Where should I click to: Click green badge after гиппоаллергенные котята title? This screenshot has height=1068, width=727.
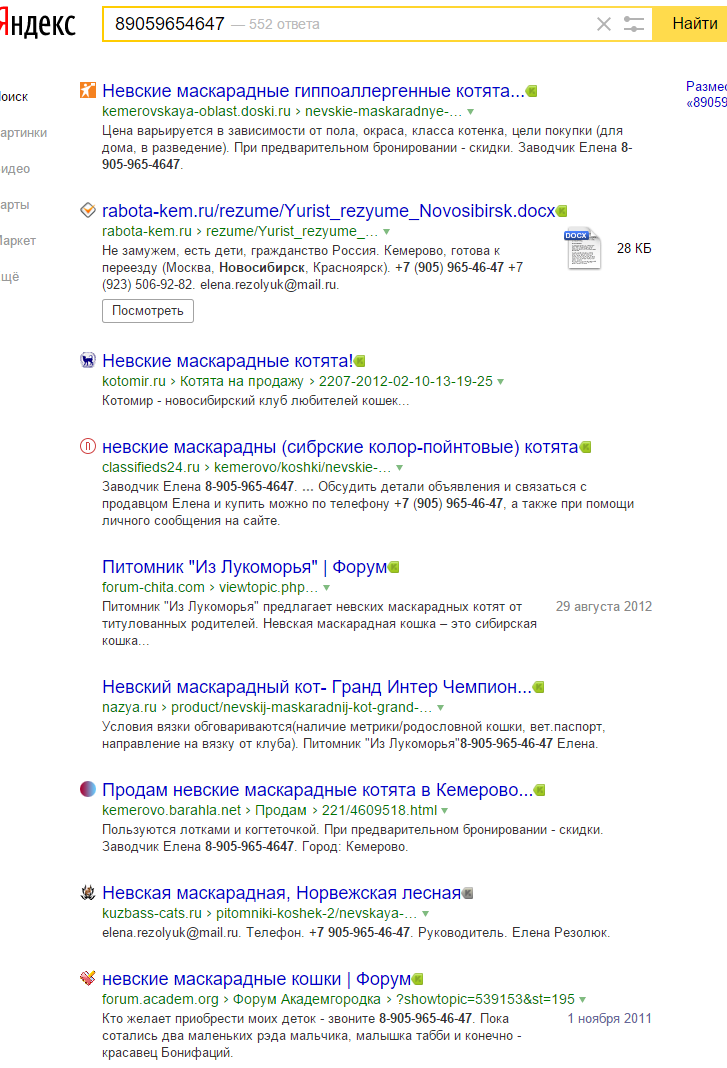pos(532,91)
